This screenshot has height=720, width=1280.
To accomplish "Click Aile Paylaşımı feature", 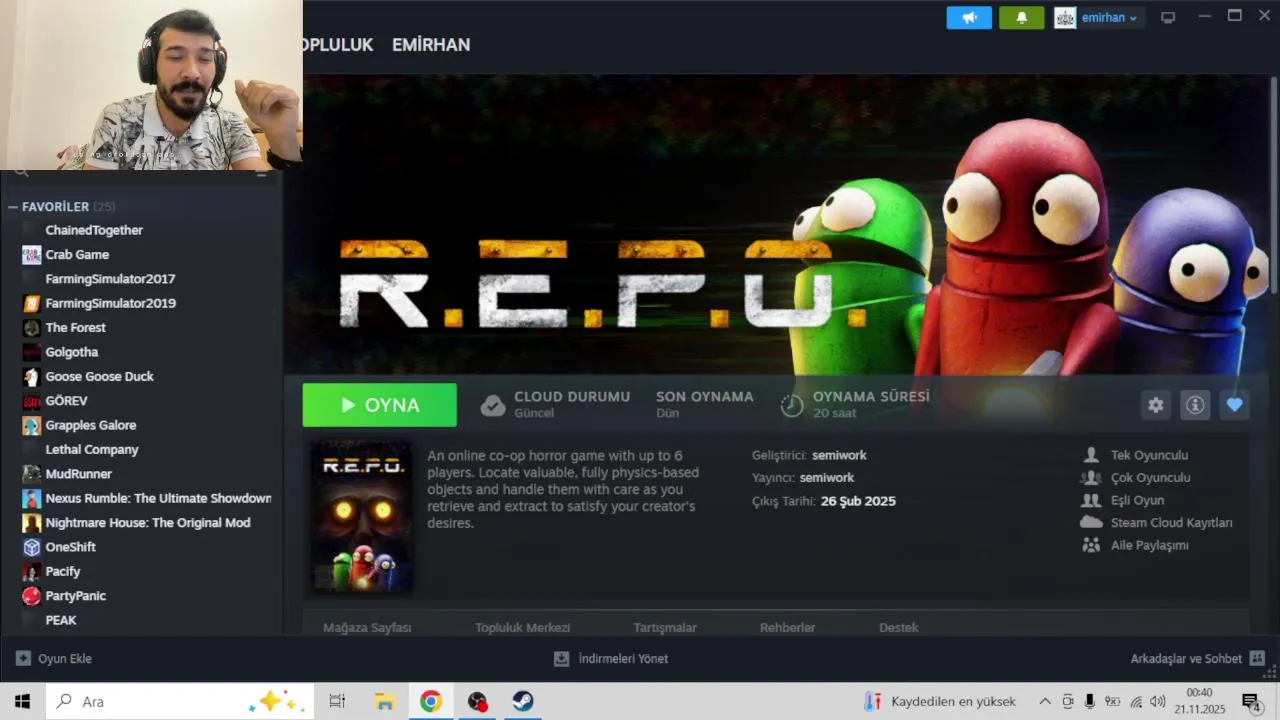I will click(x=1149, y=545).
